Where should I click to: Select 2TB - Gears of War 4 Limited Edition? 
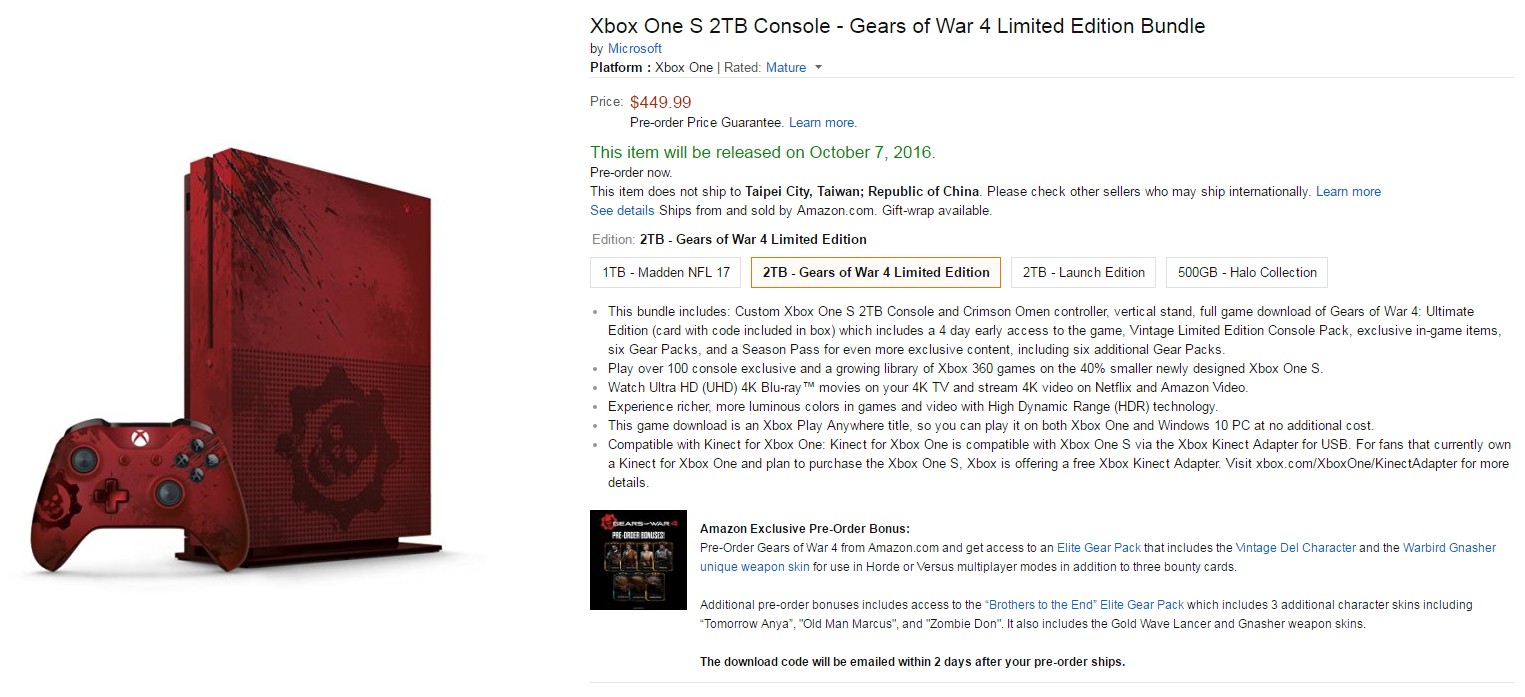[x=875, y=272]
